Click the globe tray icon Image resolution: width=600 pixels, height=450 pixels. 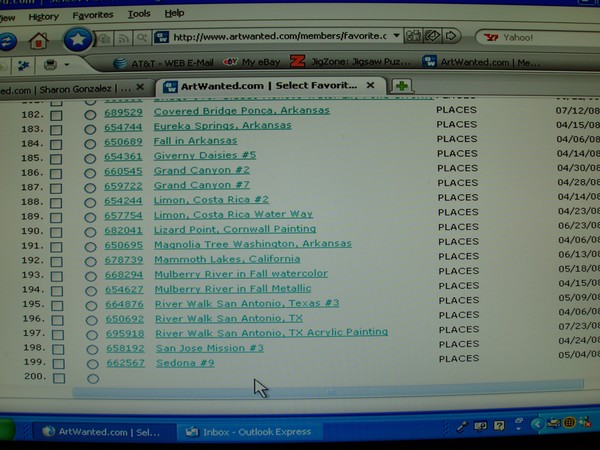click(x=569, y=423)
